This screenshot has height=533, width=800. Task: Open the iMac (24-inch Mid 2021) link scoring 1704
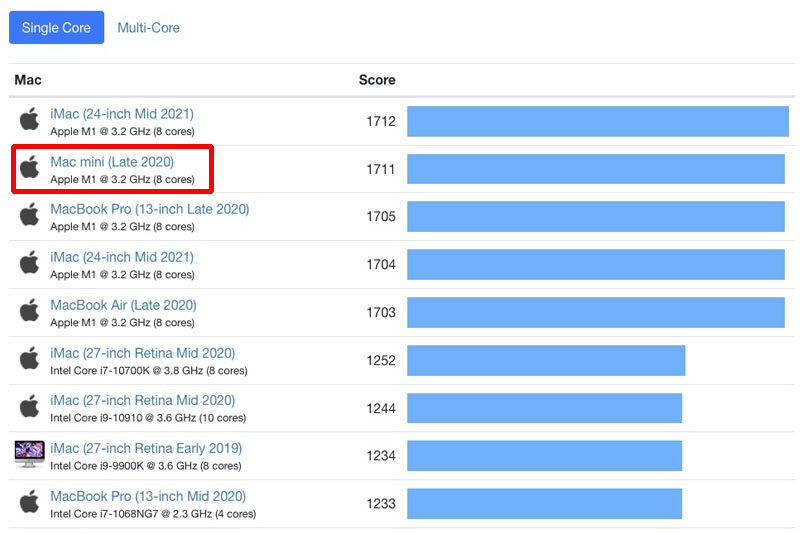[x=122, y=257]
